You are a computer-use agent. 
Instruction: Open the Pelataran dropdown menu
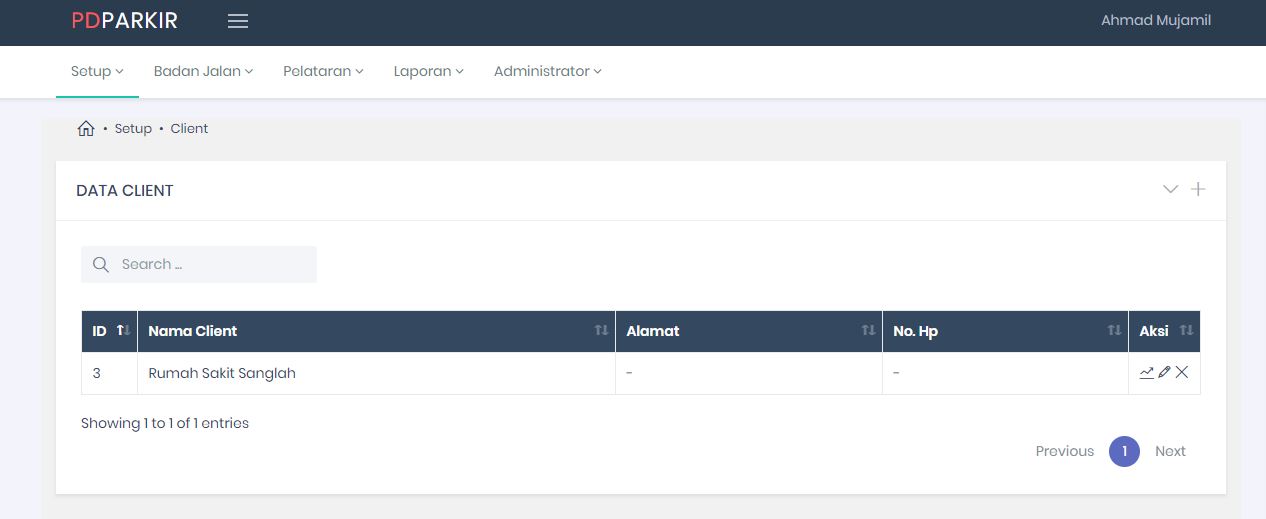pyautogui.click(x=323, y=72)
